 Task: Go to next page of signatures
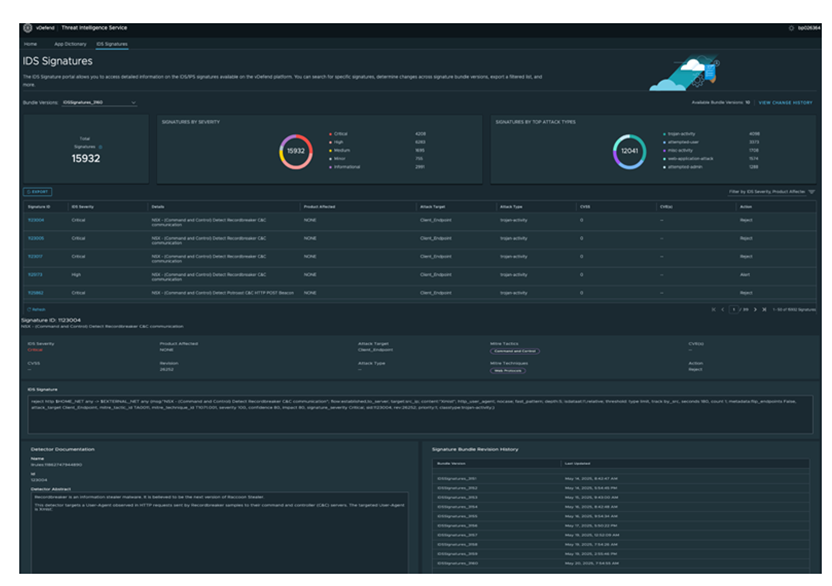755,309
